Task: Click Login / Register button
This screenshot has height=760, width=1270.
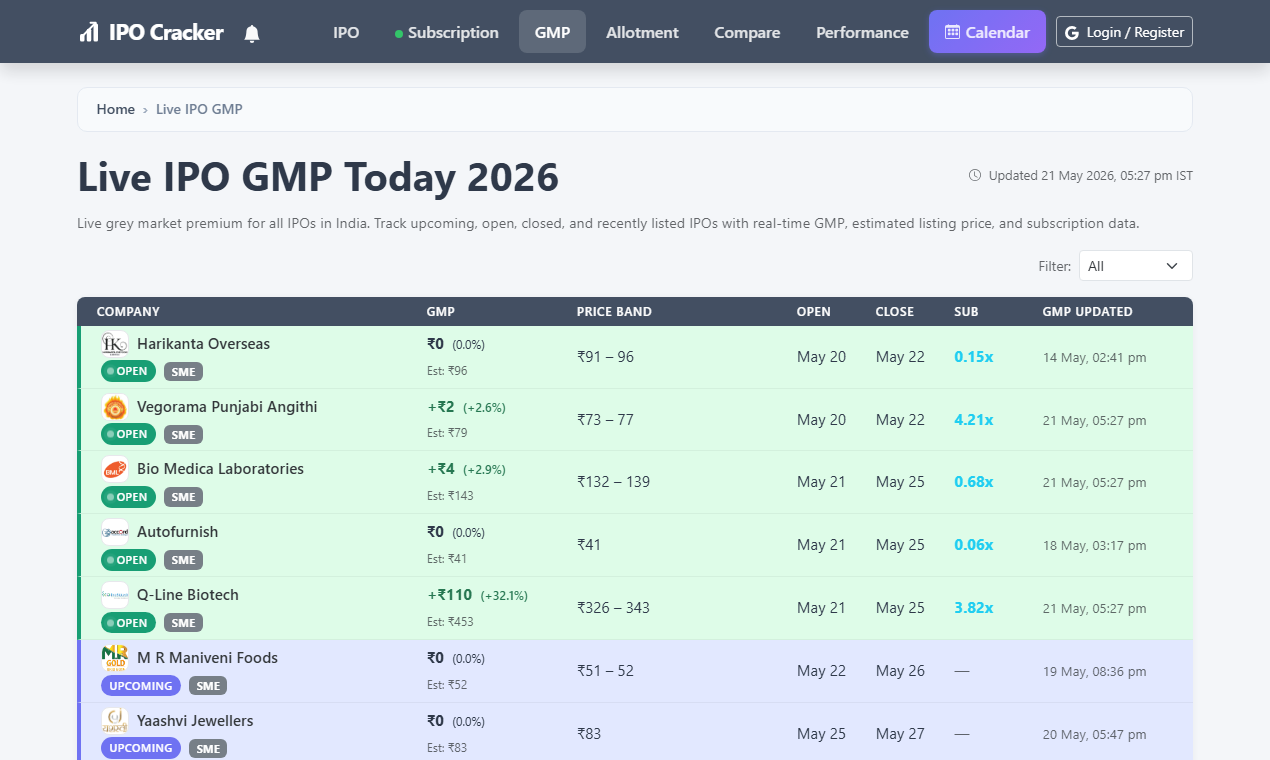Action: click(x=1124, y=32)
